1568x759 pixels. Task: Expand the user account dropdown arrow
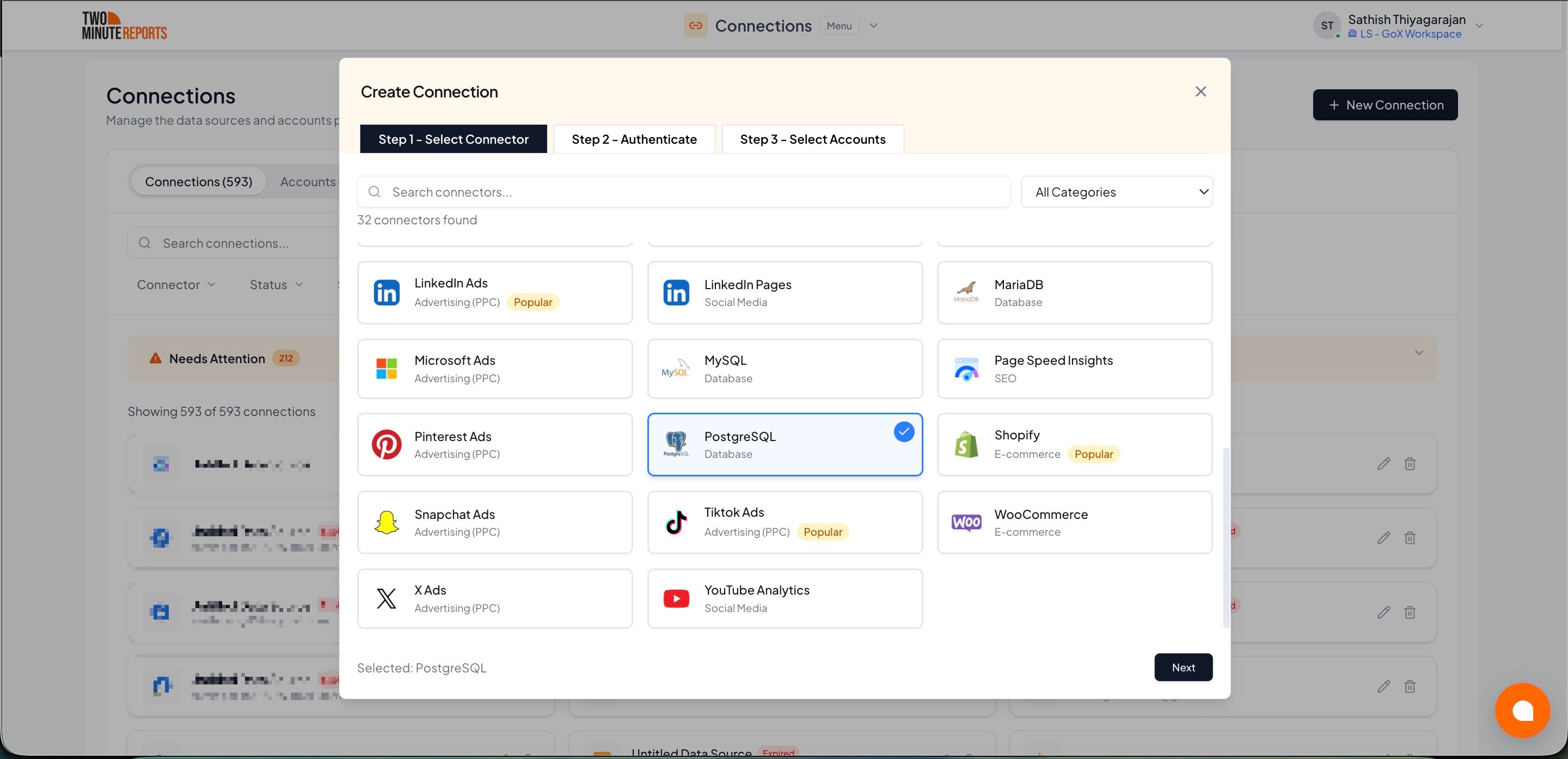point(1480,26)
